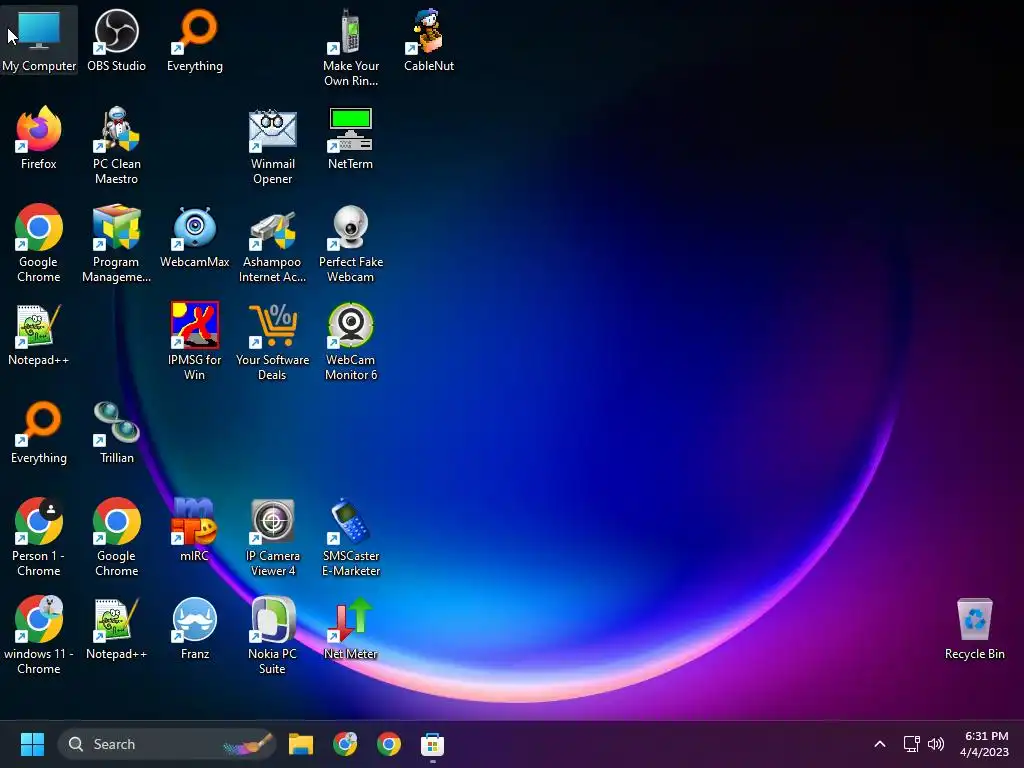Viewport: 1024px width, 768px height.
Task: Open File Explorer from the taskbar
Action: click(301, 744)
